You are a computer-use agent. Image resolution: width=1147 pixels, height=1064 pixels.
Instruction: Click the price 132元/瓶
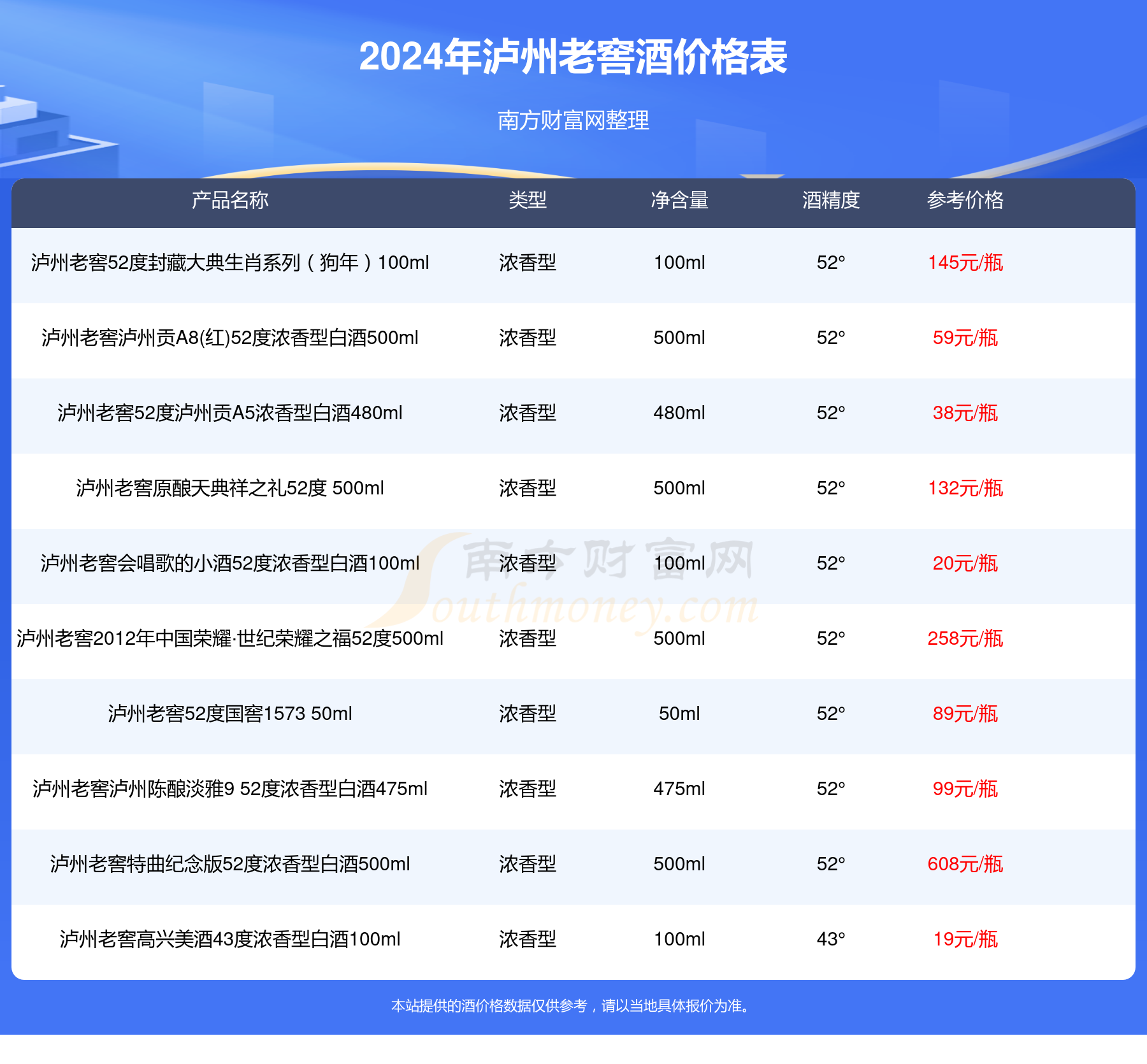tap(965, 488)
